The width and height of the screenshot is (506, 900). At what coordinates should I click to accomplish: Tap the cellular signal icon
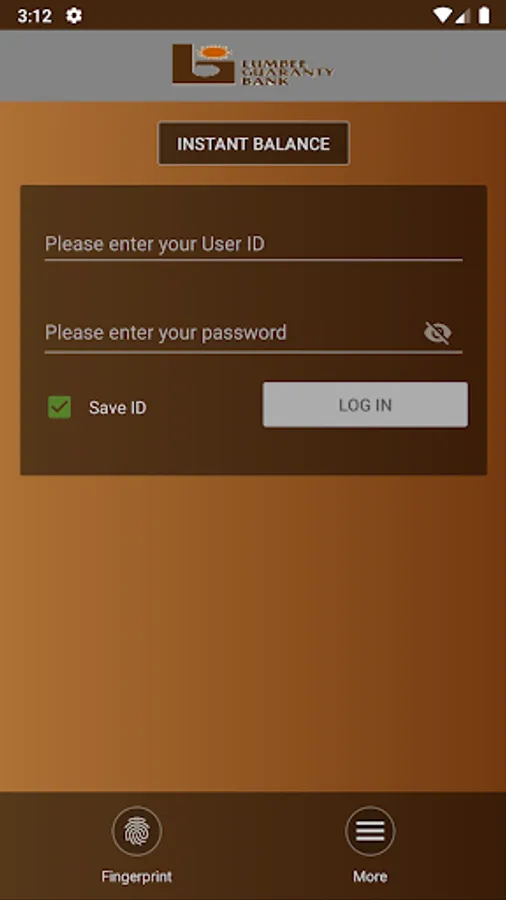462,15
